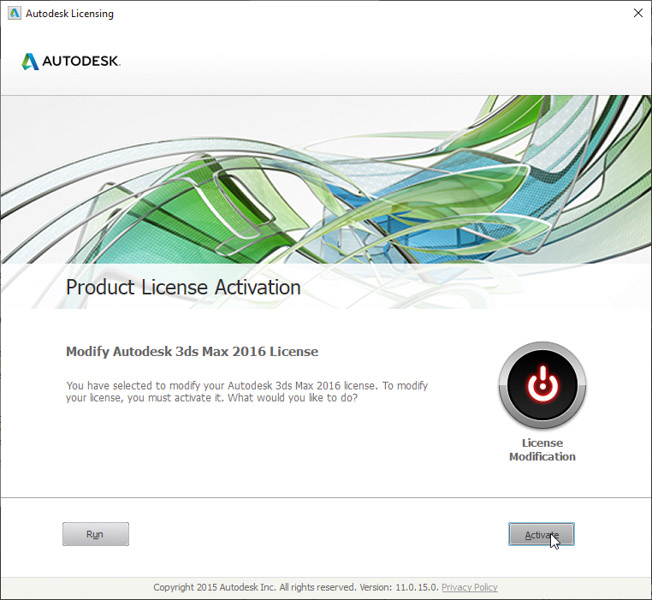Open the Privacy Policy link
The image size is (652, 600).
469,588
